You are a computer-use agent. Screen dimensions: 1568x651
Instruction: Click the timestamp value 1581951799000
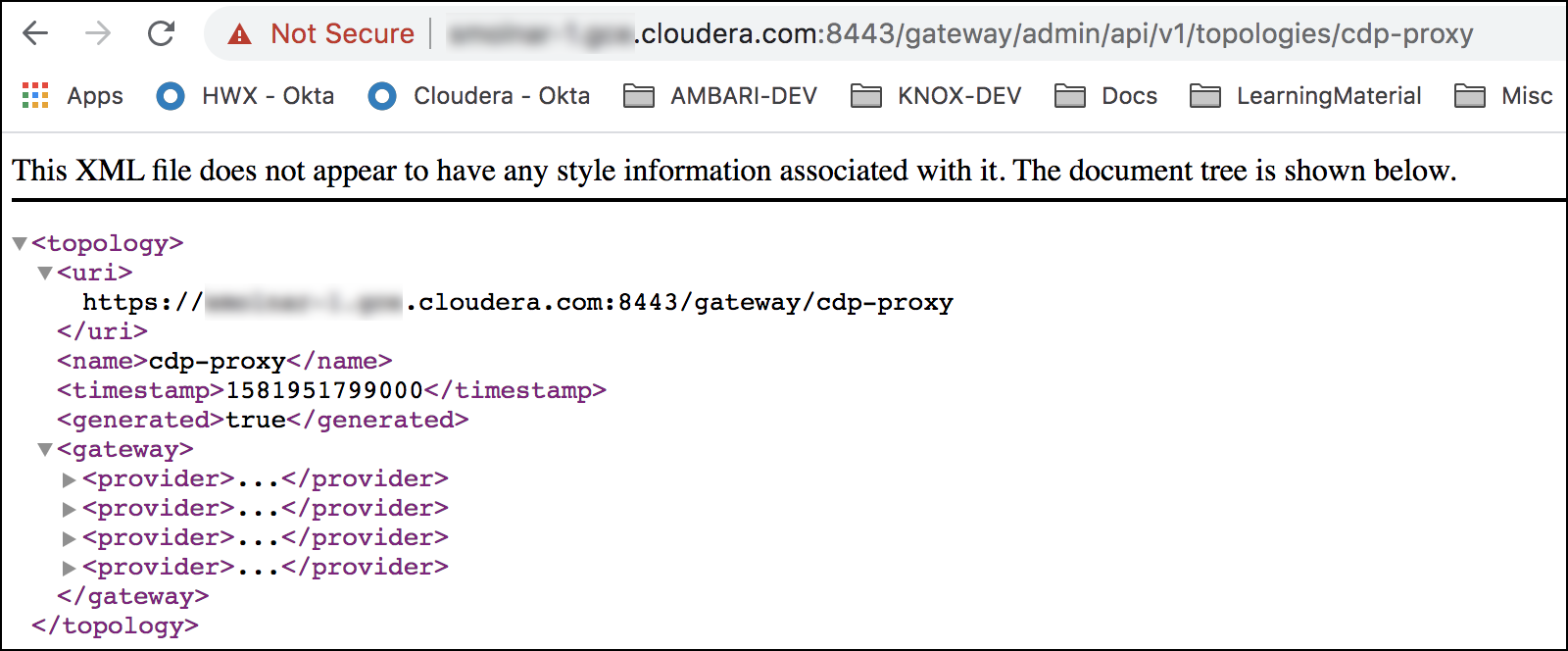pyautogui.click(x=324, y=390)
